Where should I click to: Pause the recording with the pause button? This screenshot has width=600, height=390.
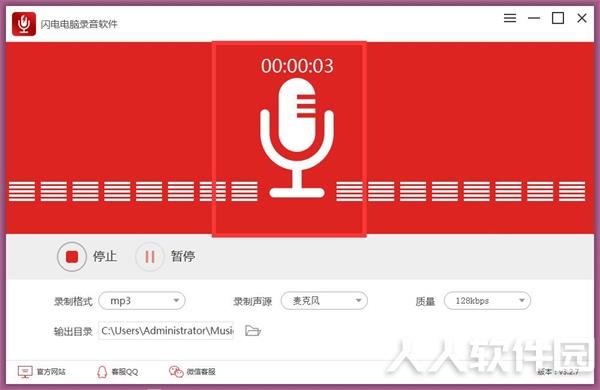150,256
